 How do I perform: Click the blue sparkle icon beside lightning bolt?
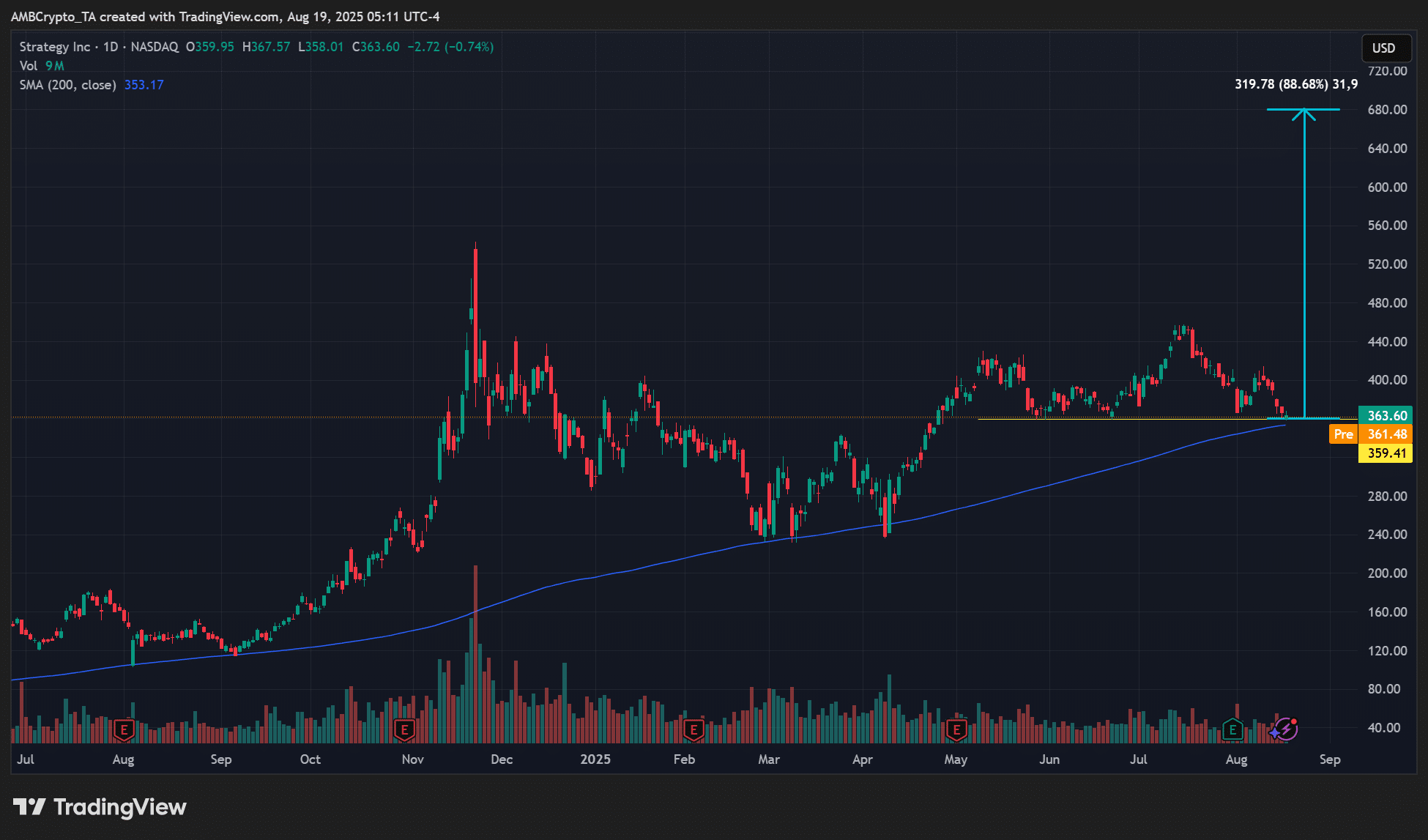[1276, 731]
